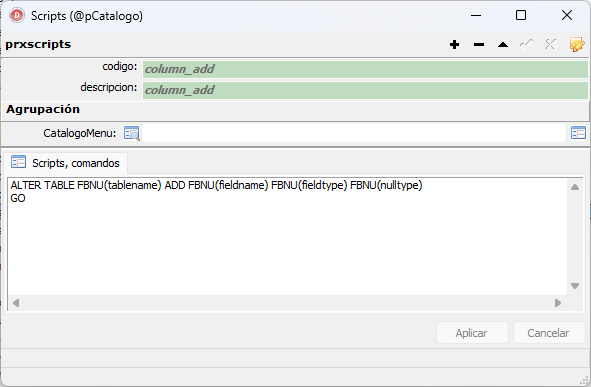
Task: Click inside the ALTER TABLE script text
Action: coord(216,185)
